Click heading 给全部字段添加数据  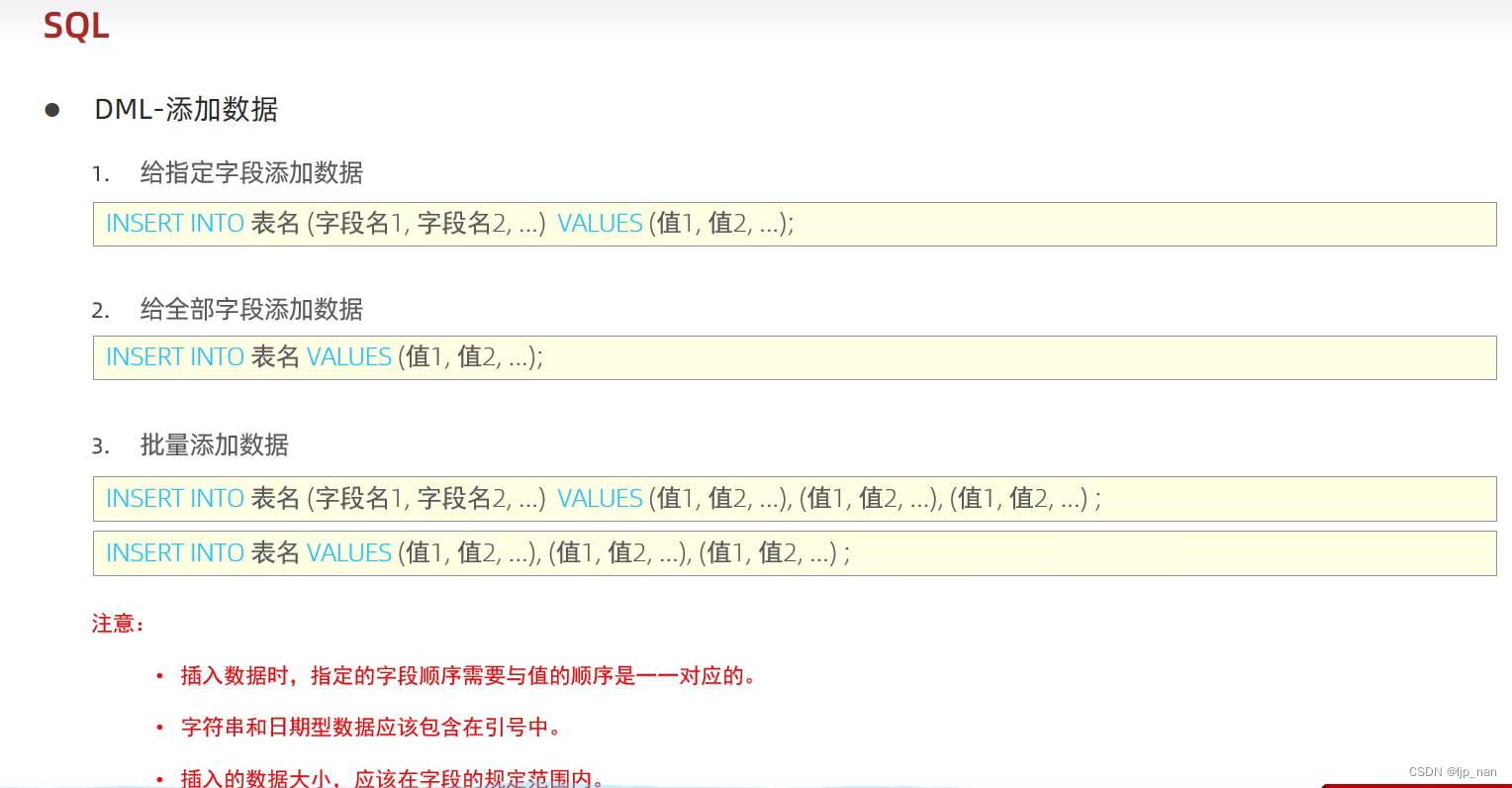point(251,310)
